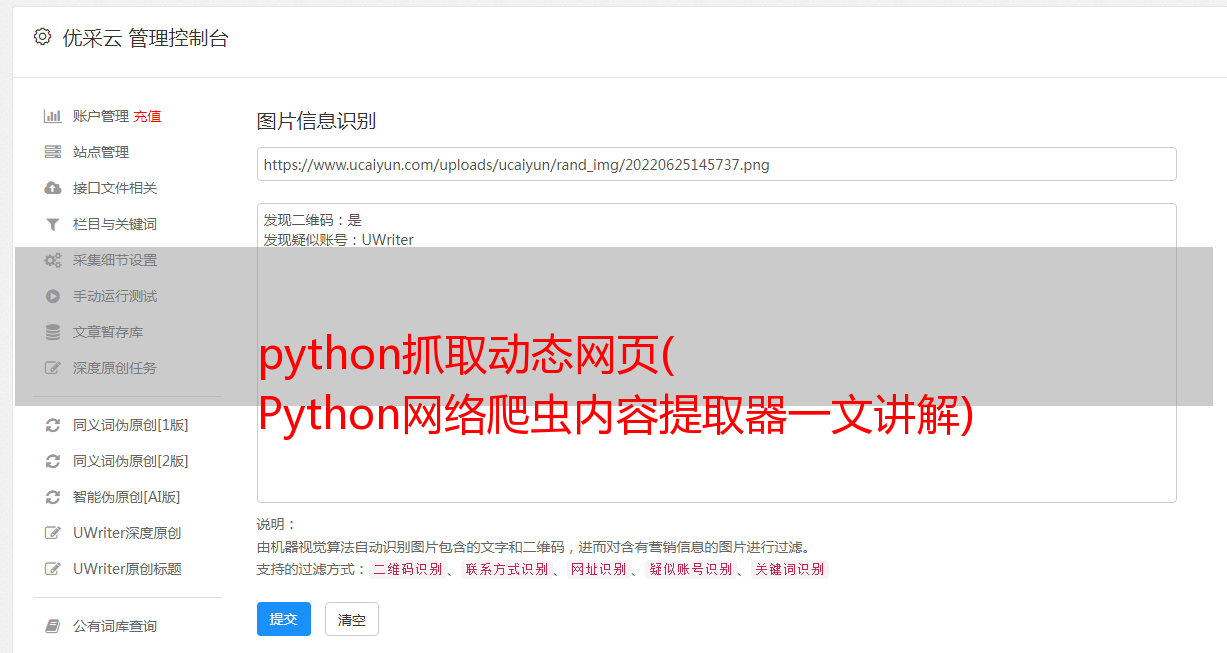Open 栏目与关键词 menu item

click(115, 224)
